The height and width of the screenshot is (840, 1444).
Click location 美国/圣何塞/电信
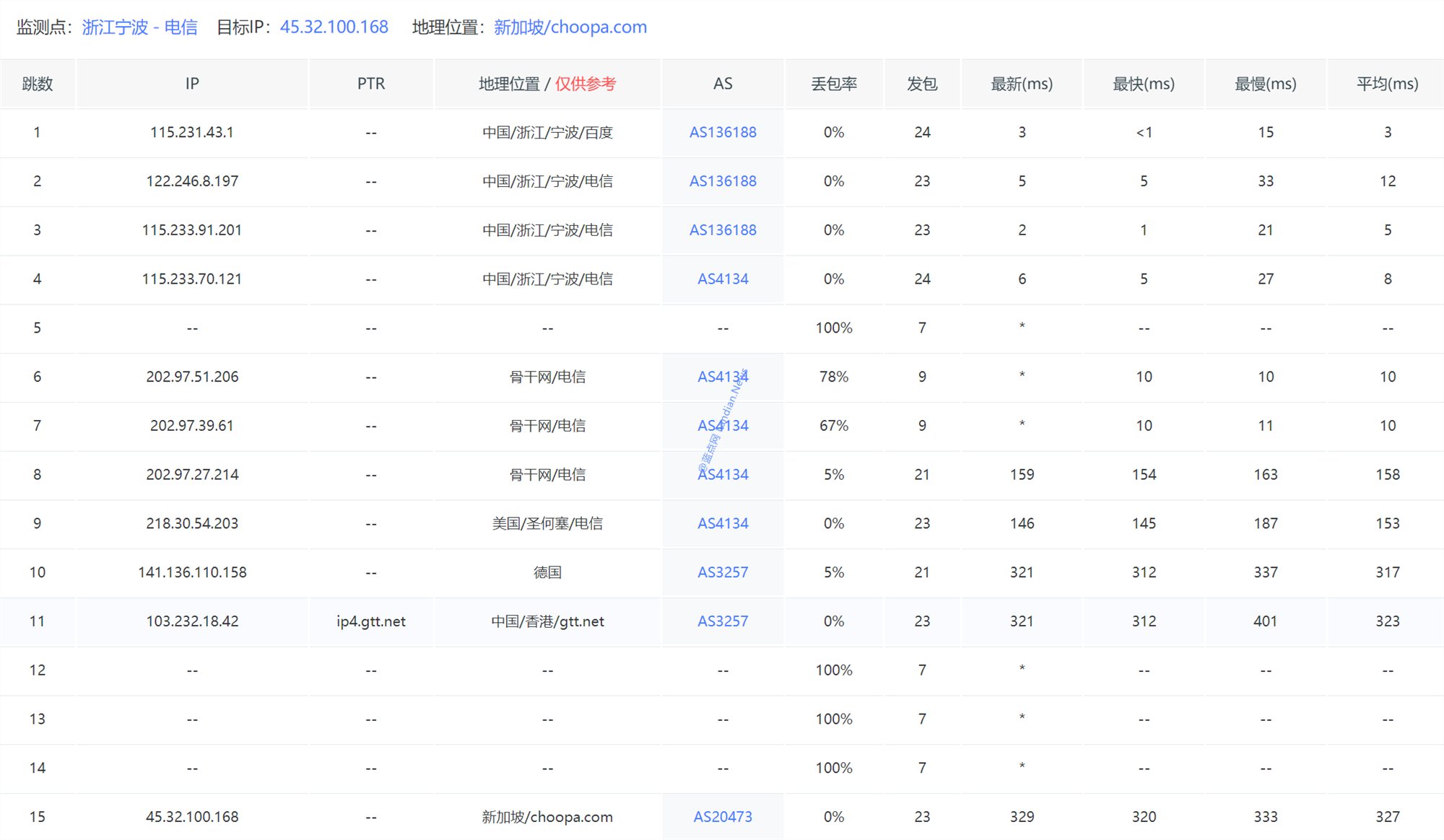(x=547, y=524)
